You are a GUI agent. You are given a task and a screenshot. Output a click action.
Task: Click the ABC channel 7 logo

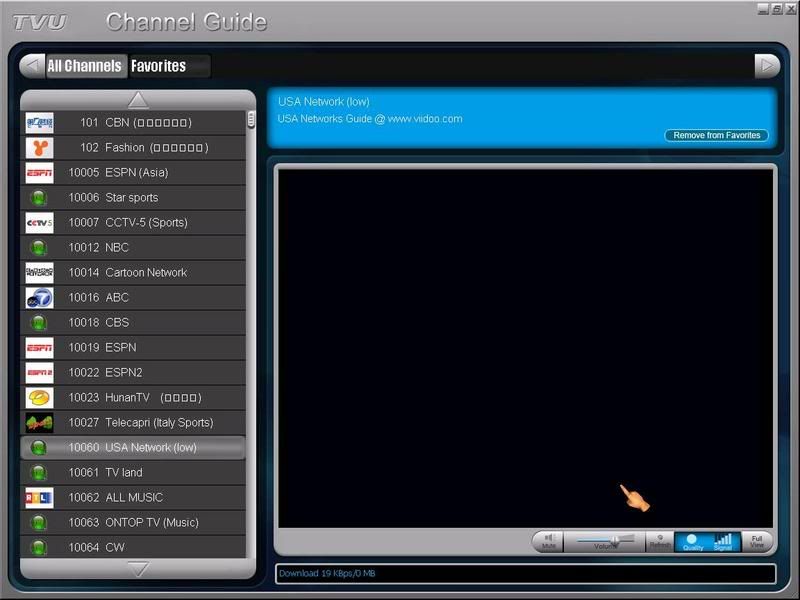pyautogui.click(x=39, y=297)
